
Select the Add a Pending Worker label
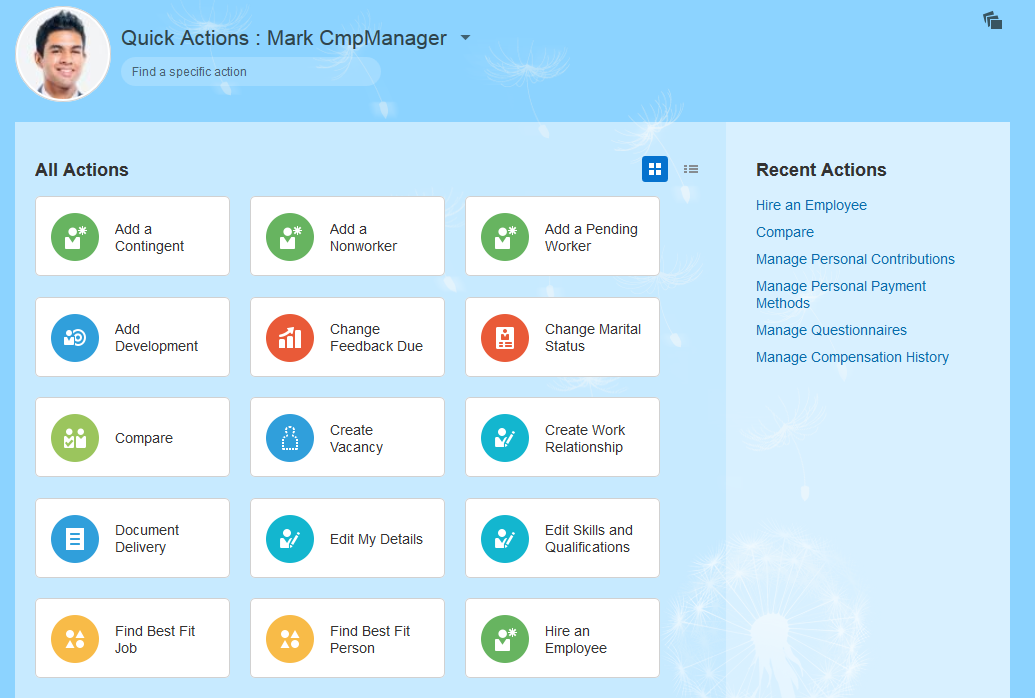pyautogui.click(x=591, y=238)
